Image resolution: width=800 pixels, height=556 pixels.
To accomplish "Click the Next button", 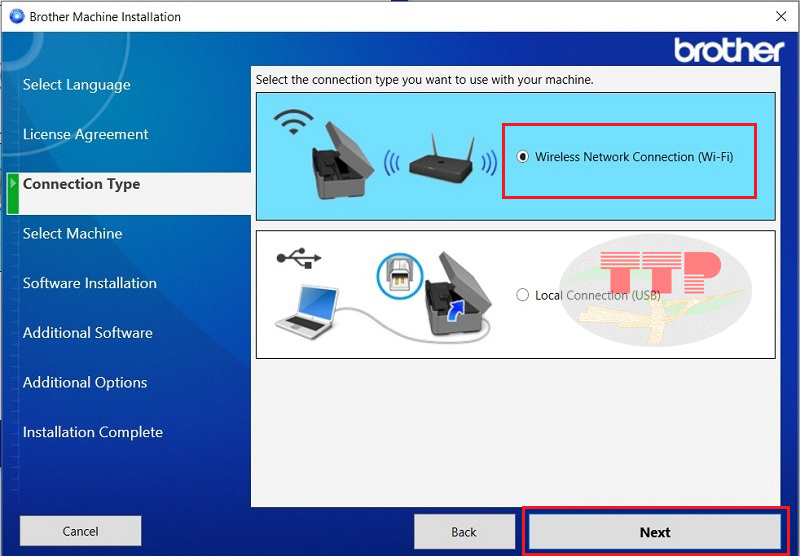I will 655,532.
